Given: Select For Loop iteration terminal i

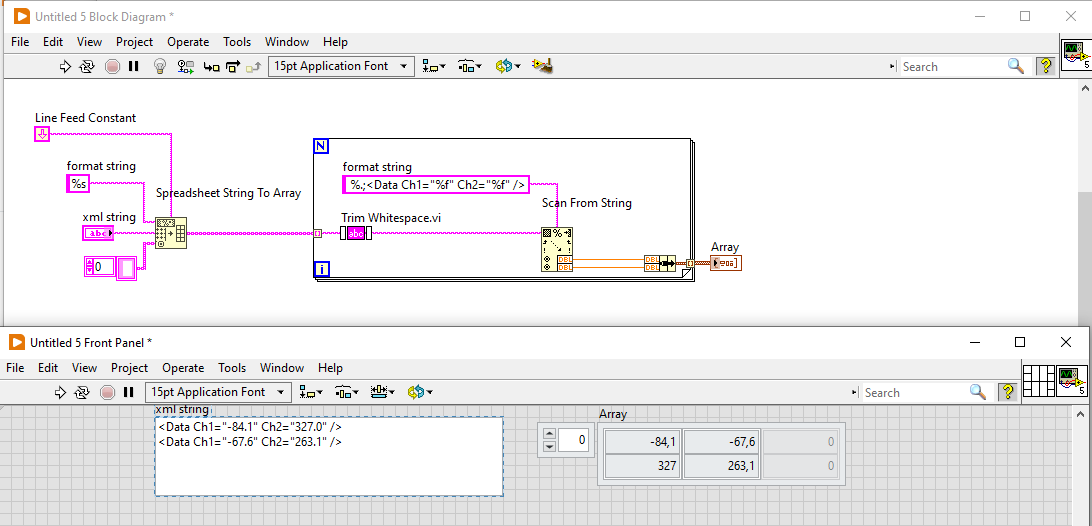Looking at the screenshot, I should pyautogui.click(x=322, y=268).
